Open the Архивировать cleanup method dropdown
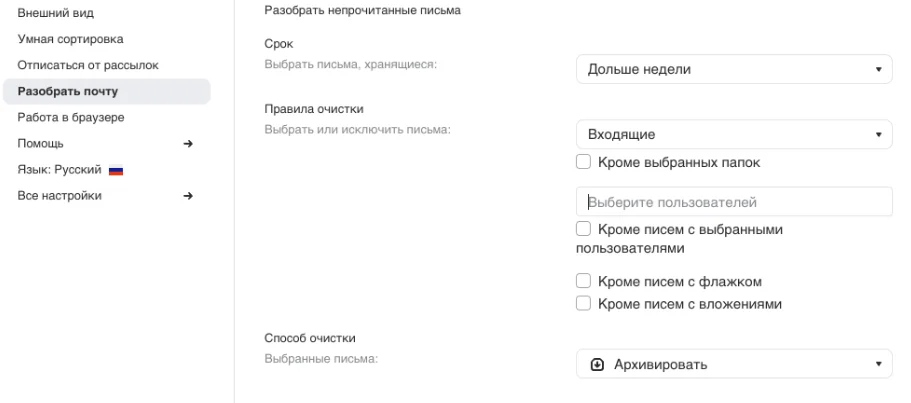This screenshot has width=911, height=403. 734,364
